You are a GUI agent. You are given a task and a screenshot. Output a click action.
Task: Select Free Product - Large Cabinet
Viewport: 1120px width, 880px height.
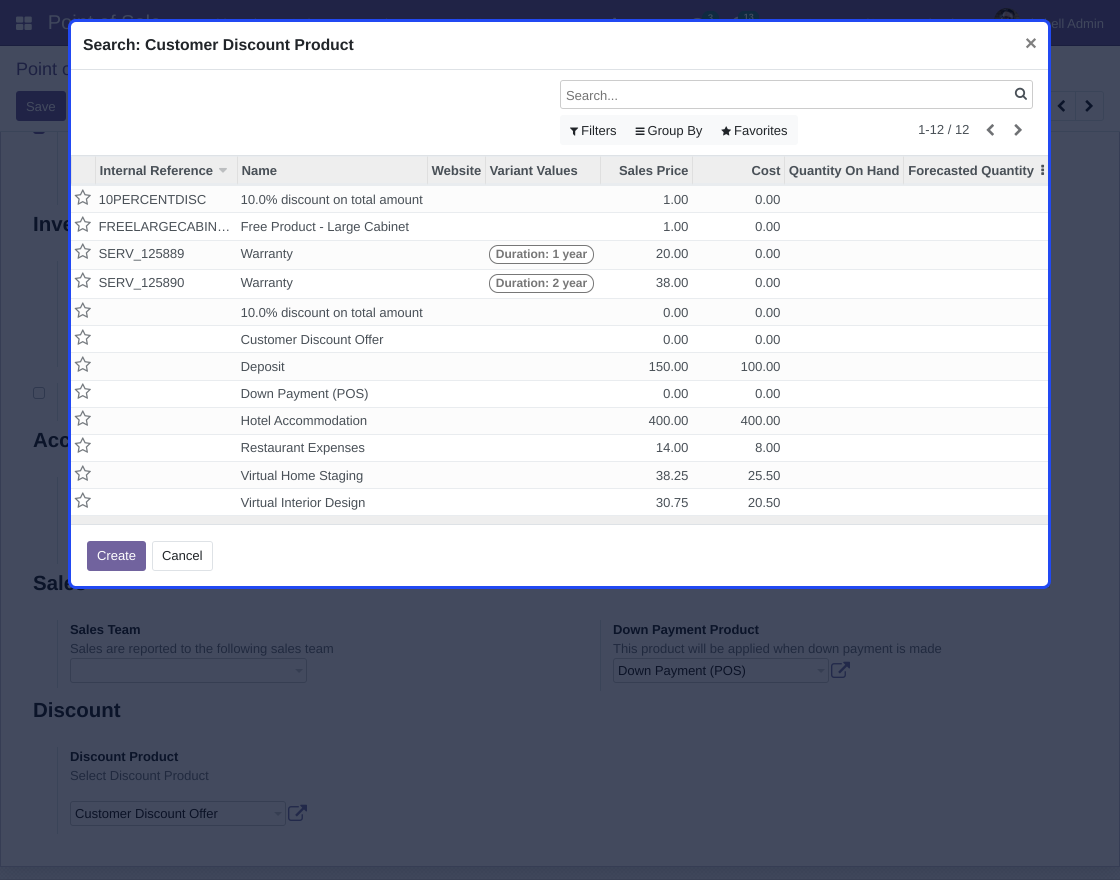(x=324, y=226)
